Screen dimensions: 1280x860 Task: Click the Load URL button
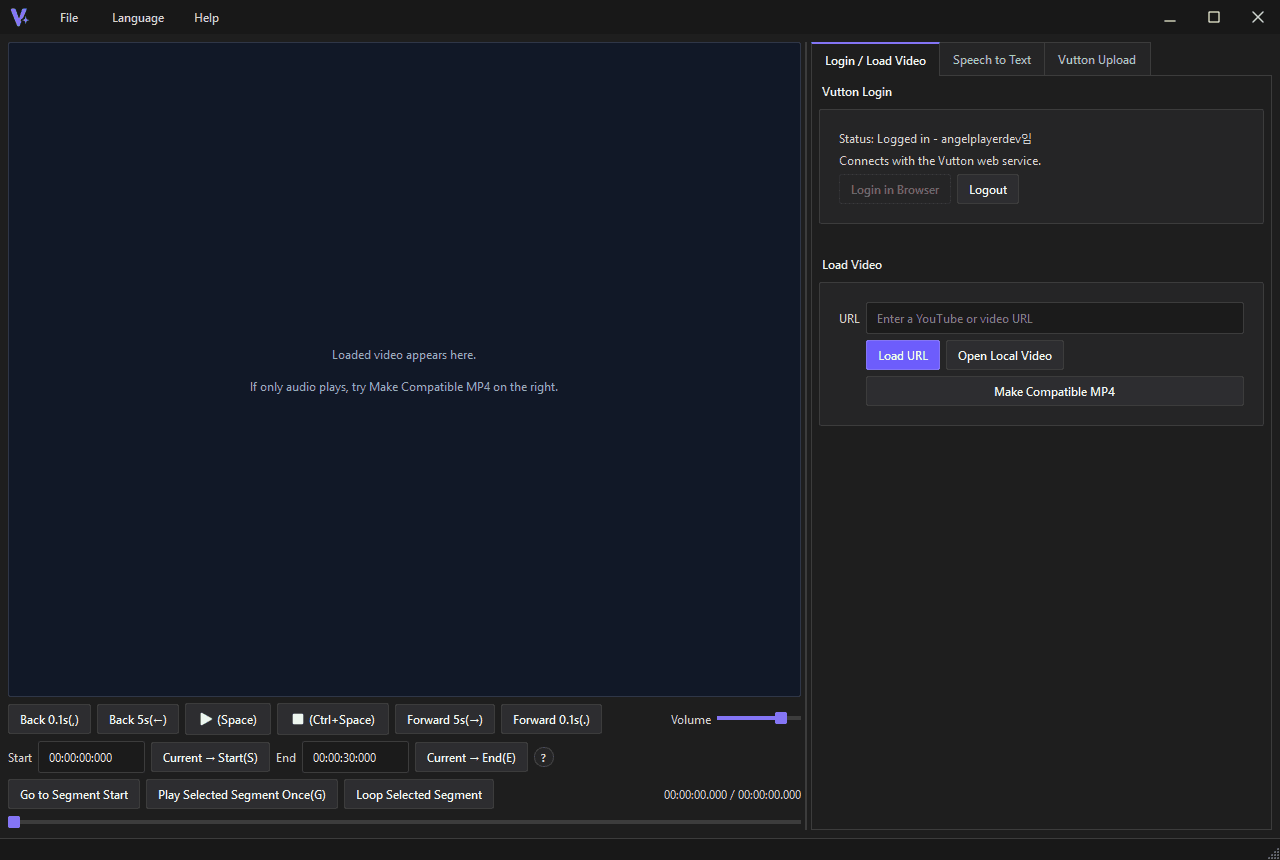[x=903, y=356]
